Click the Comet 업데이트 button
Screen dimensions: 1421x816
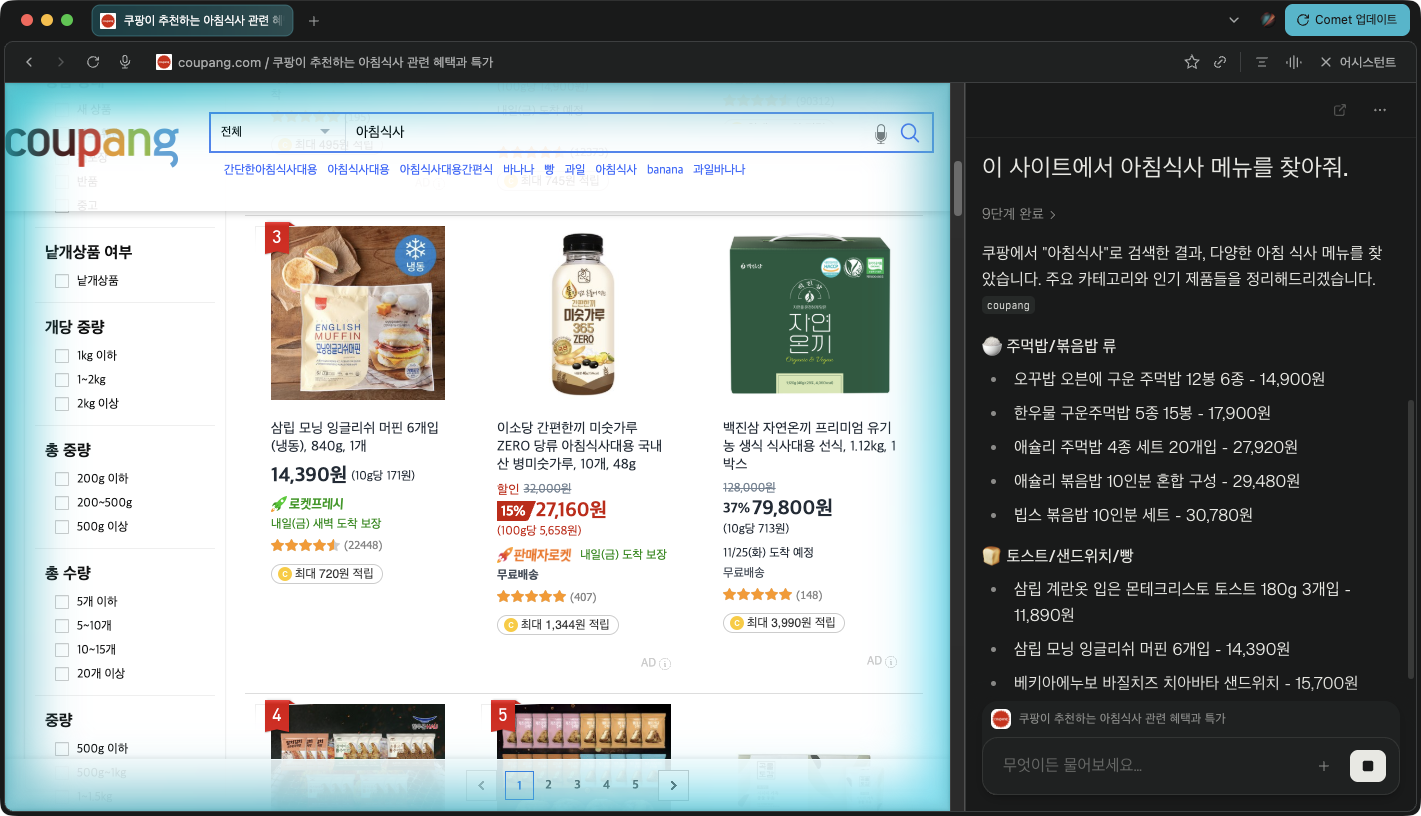pos(1347,20)
